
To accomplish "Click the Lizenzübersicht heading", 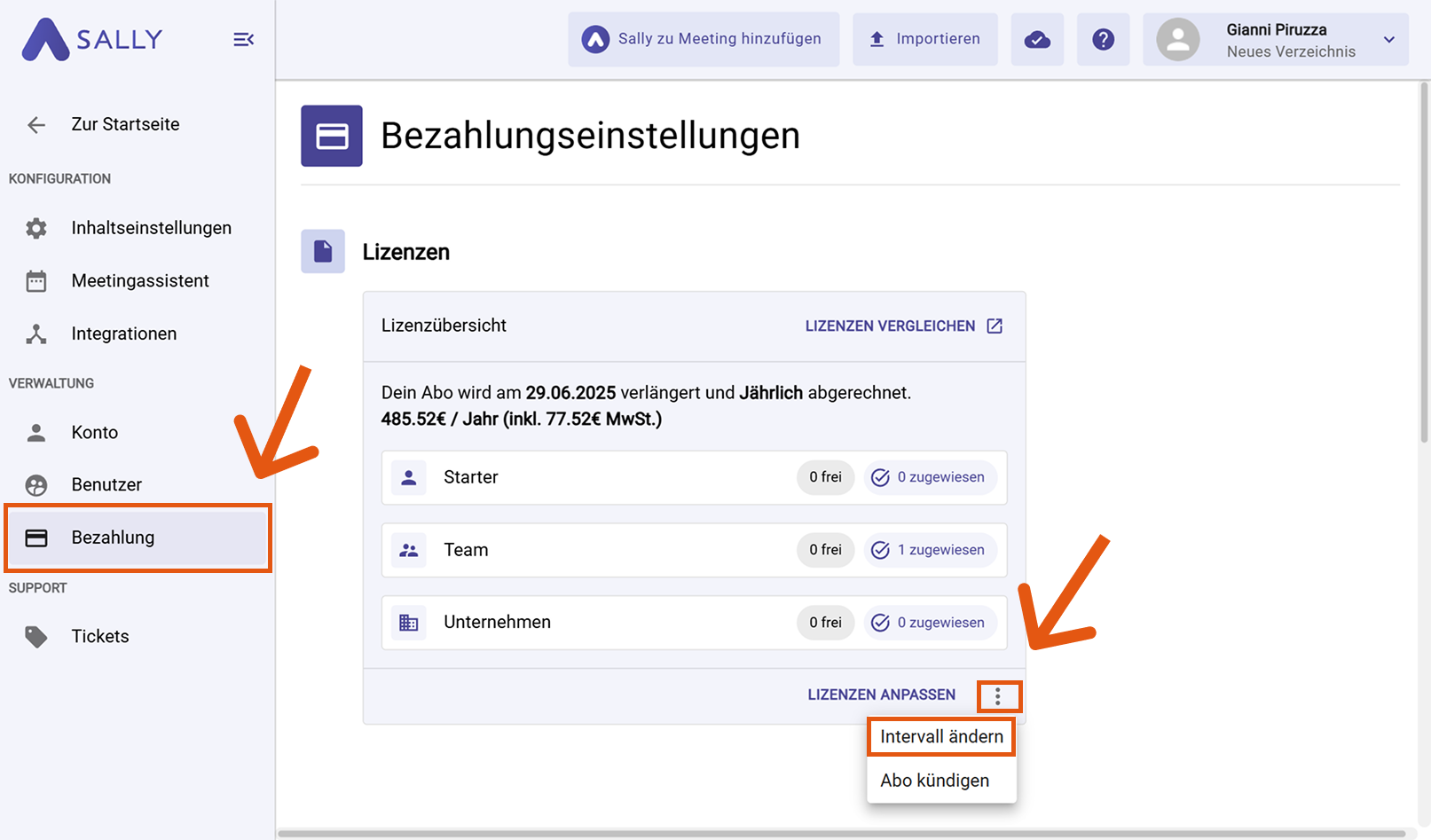I will (x=444, y=326).
